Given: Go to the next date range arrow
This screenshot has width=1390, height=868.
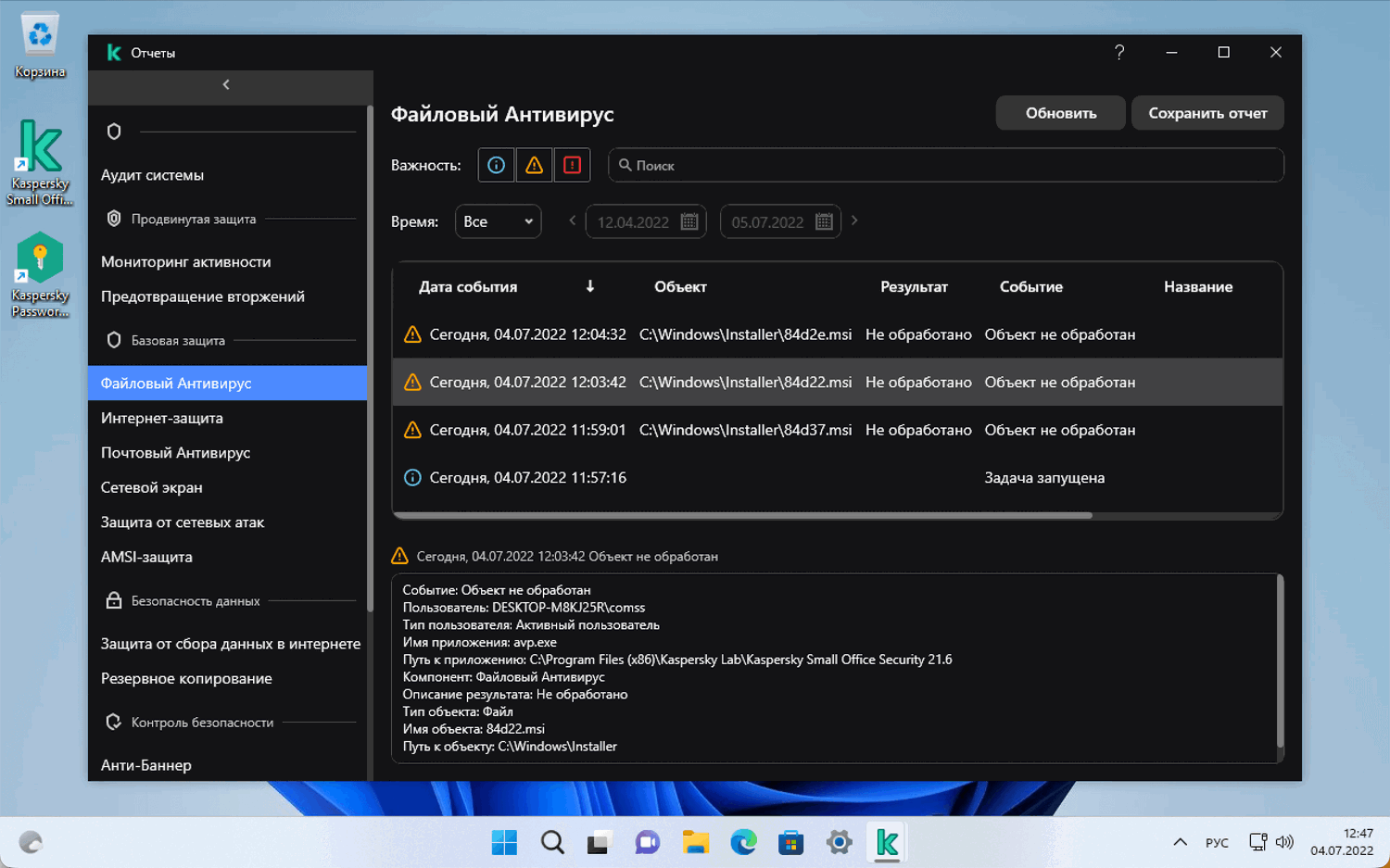Looking at the screenshot, I should pos(854,221).
